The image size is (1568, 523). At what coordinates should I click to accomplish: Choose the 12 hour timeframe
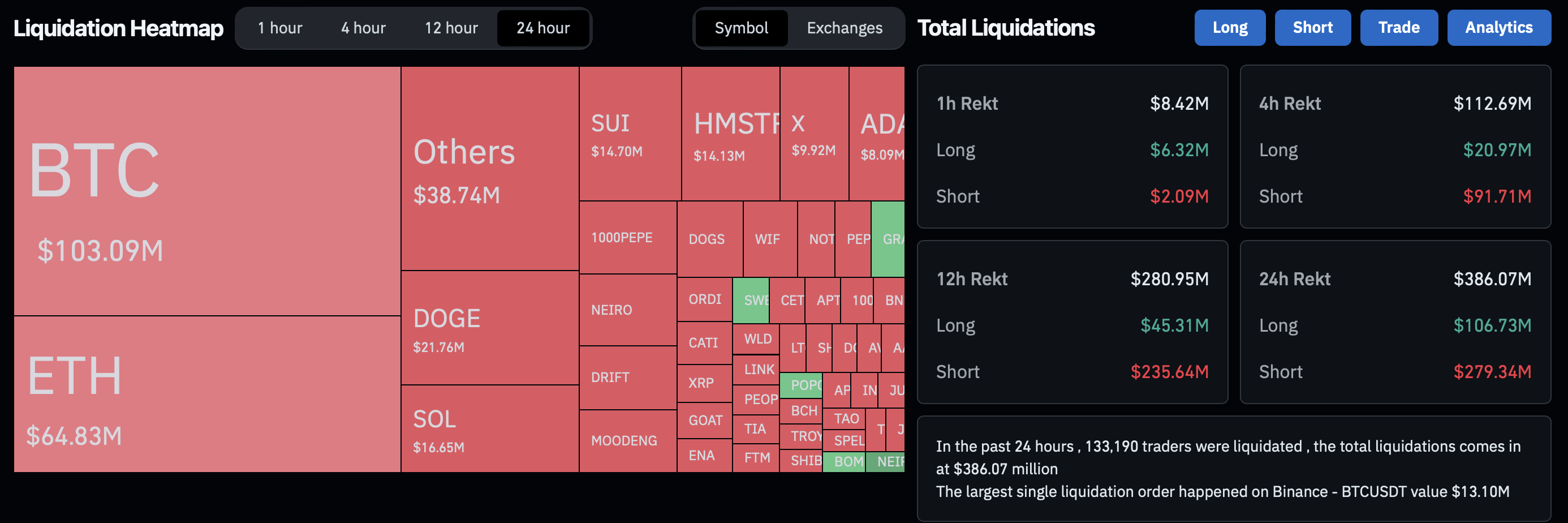coord(451,28)
